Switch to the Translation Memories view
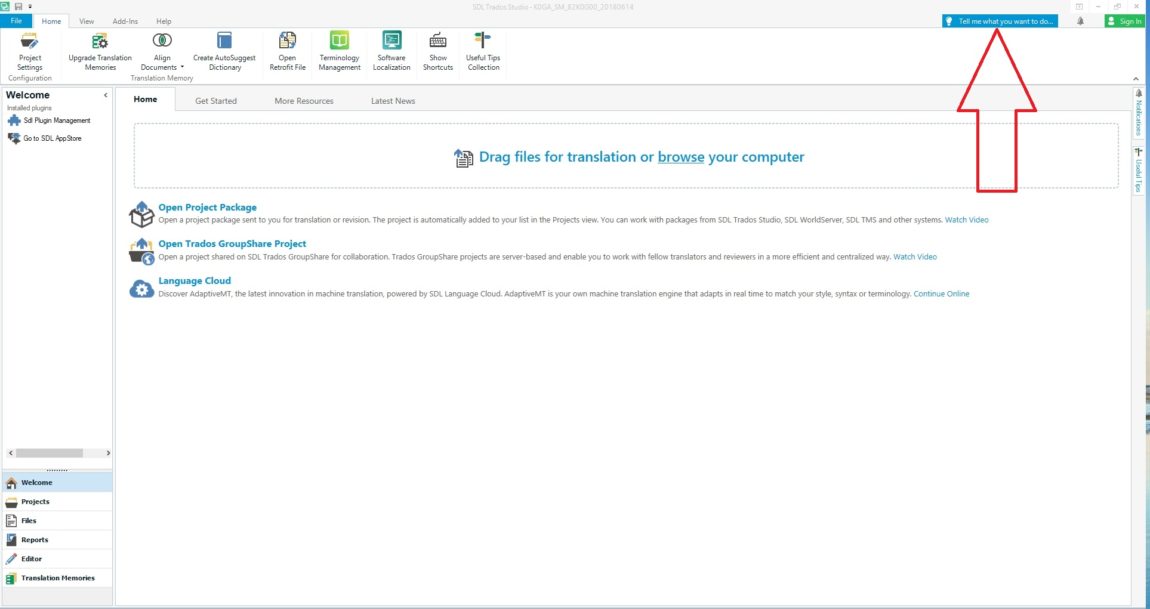1150x609 pixels. 56,578
